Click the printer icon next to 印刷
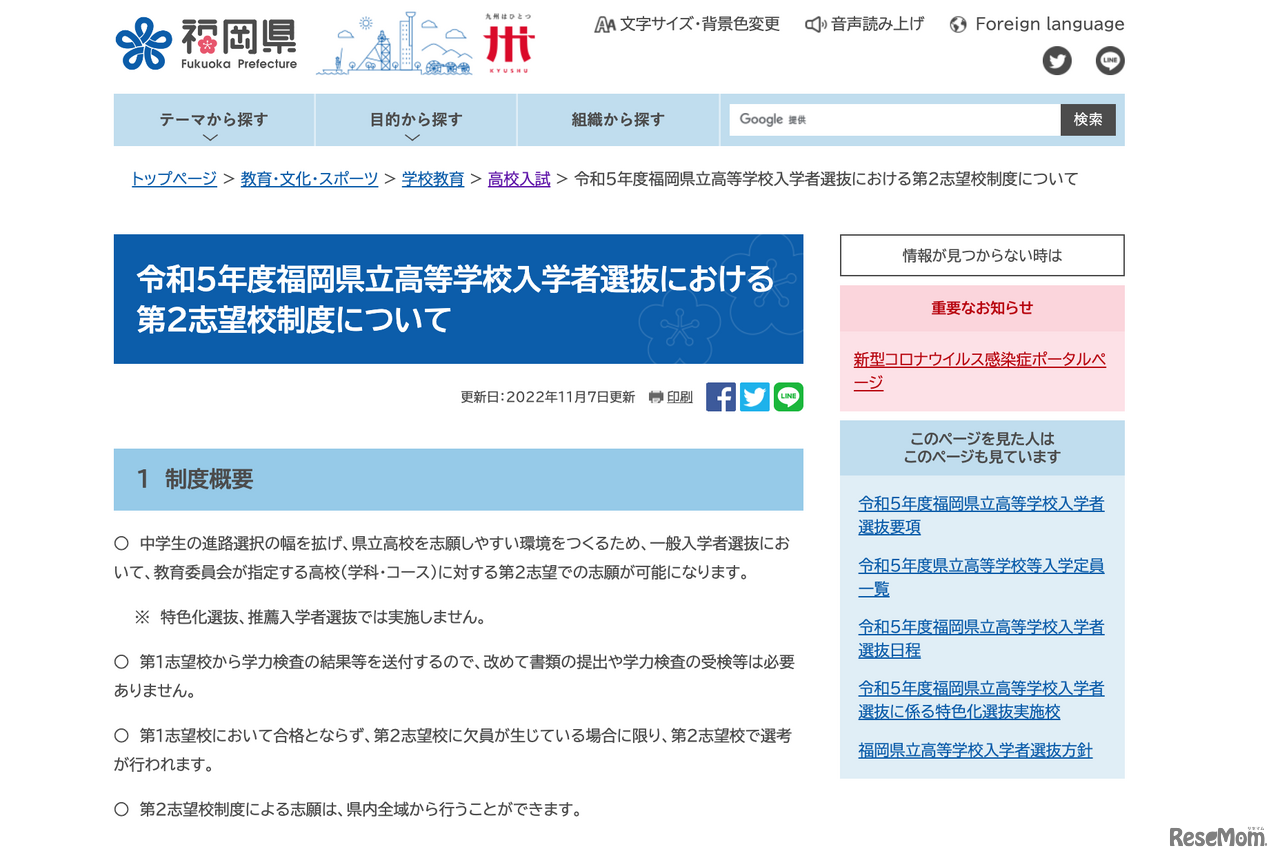Viewport: 1280px width, 860px height. pos(656,397)
